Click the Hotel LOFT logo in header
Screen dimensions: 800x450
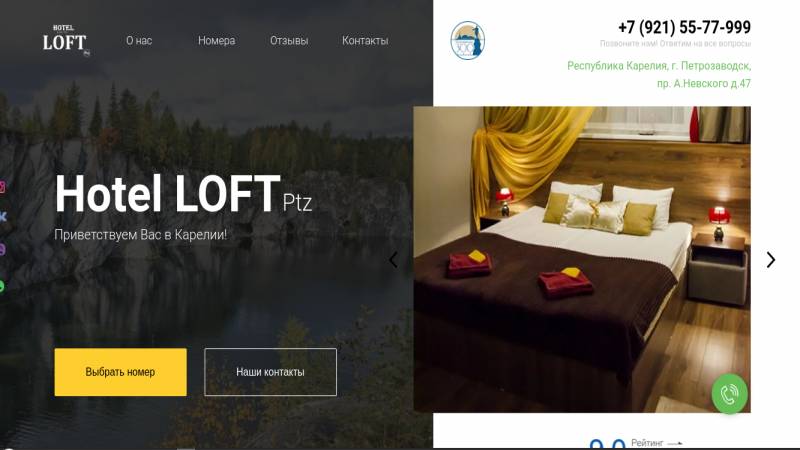click(x=66, y=40)
